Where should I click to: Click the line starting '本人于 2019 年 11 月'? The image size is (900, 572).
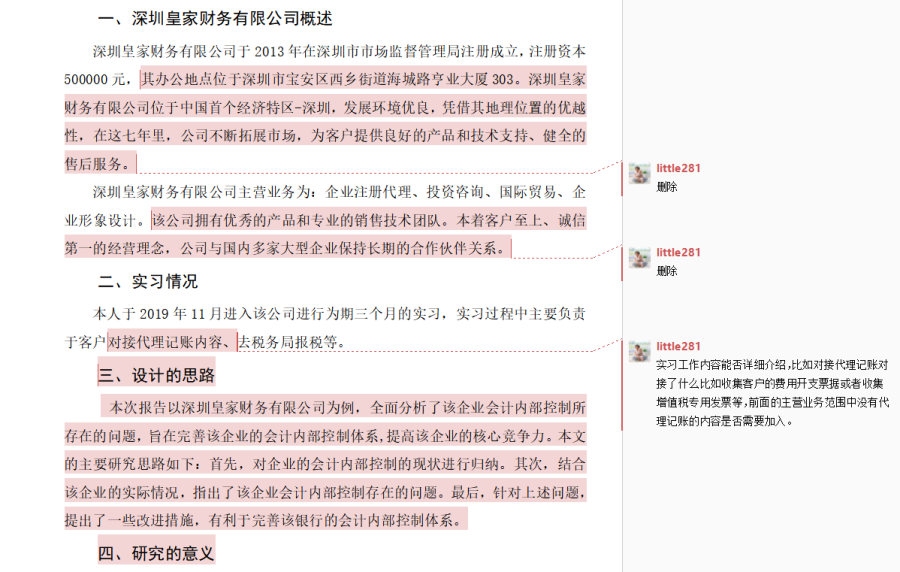[x=339, y=314]
